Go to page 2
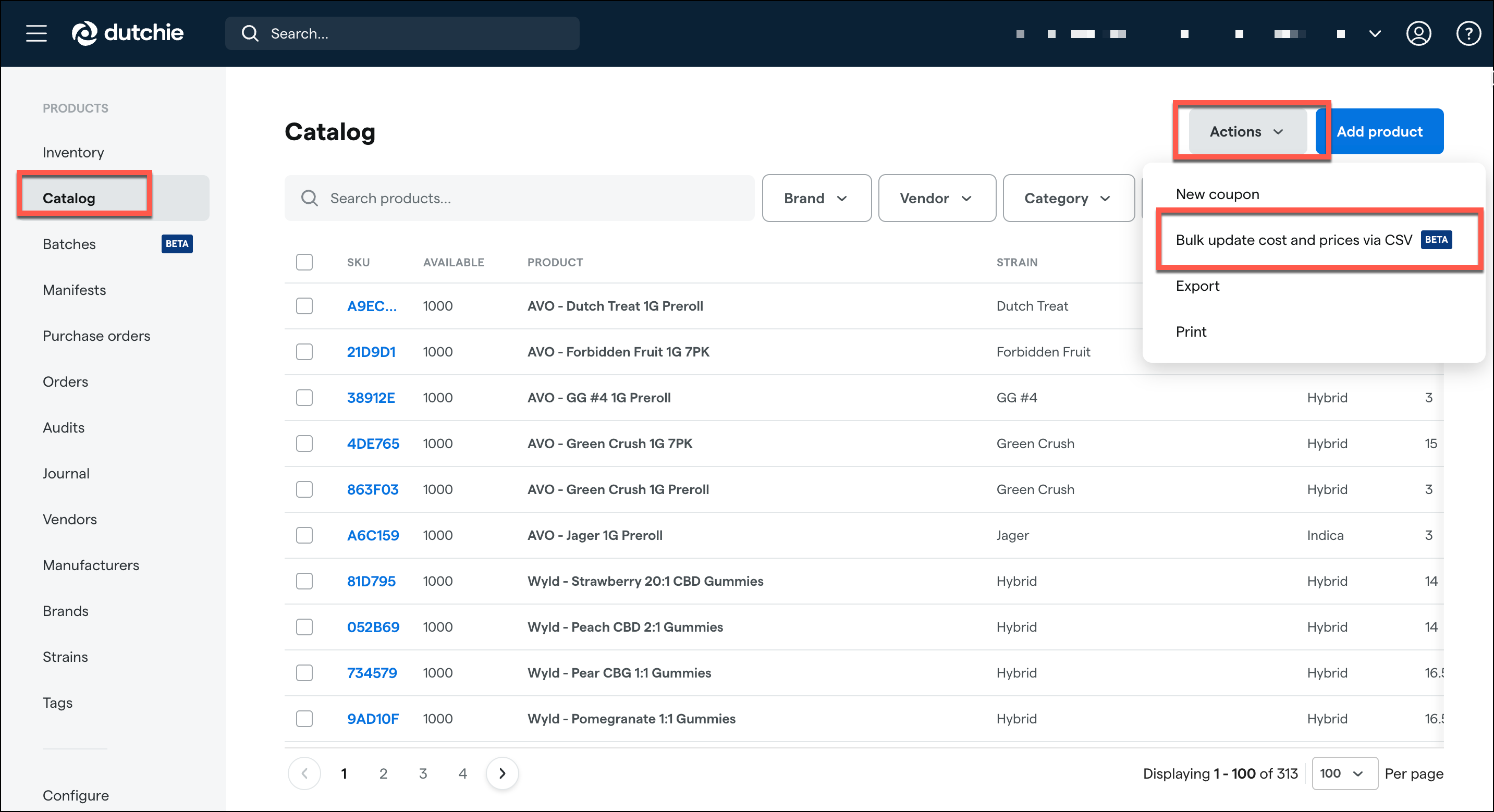The height and width of the screenshot is (812, 1494). coord(383,773)
